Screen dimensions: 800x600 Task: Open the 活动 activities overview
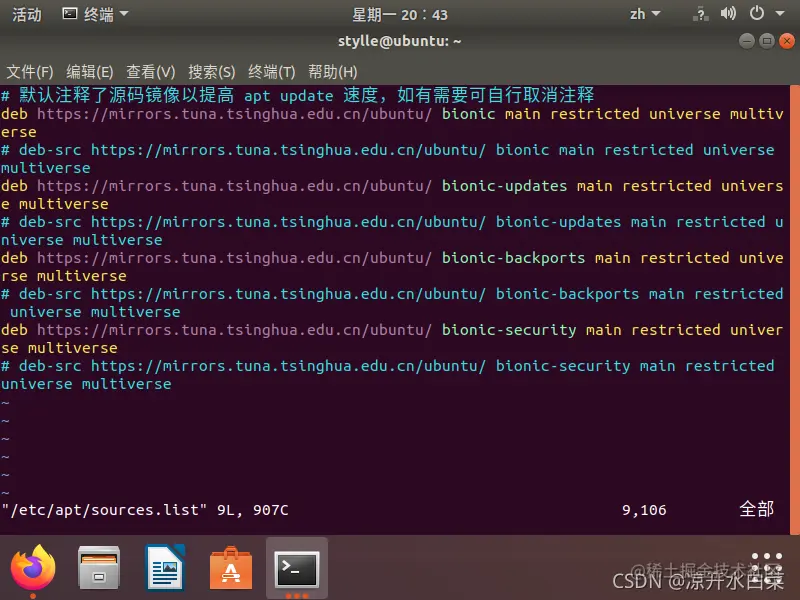pos(27,14)
